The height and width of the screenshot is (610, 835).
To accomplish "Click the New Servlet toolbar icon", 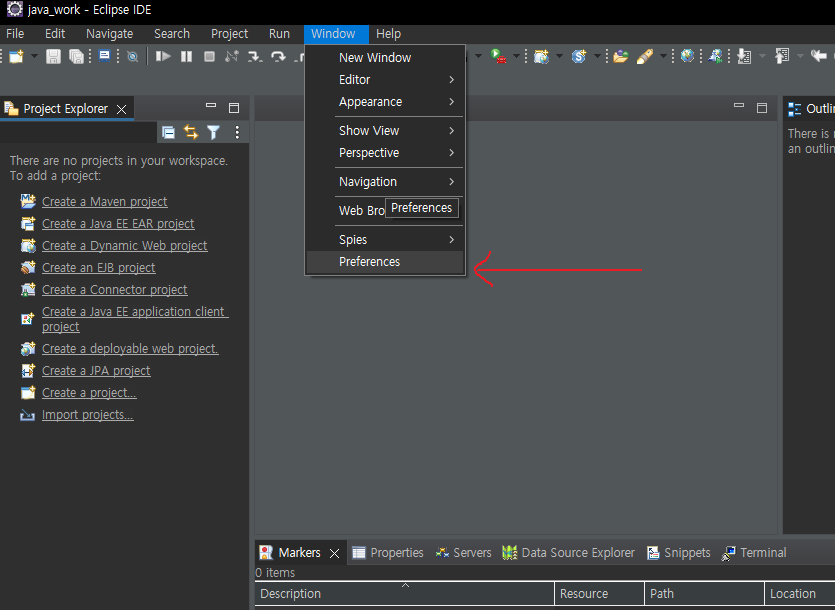I will [579, 56].
